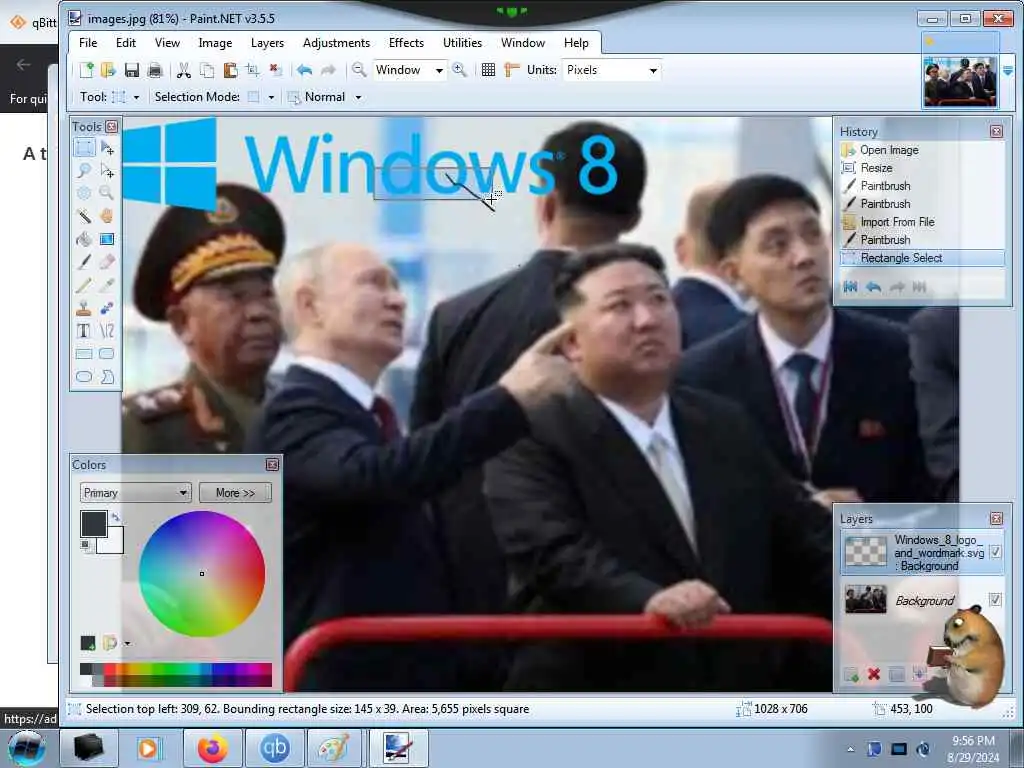Click the Open file toolbar icon
The height and width of the screenshot is (768, 1024).
coord(108,70)
